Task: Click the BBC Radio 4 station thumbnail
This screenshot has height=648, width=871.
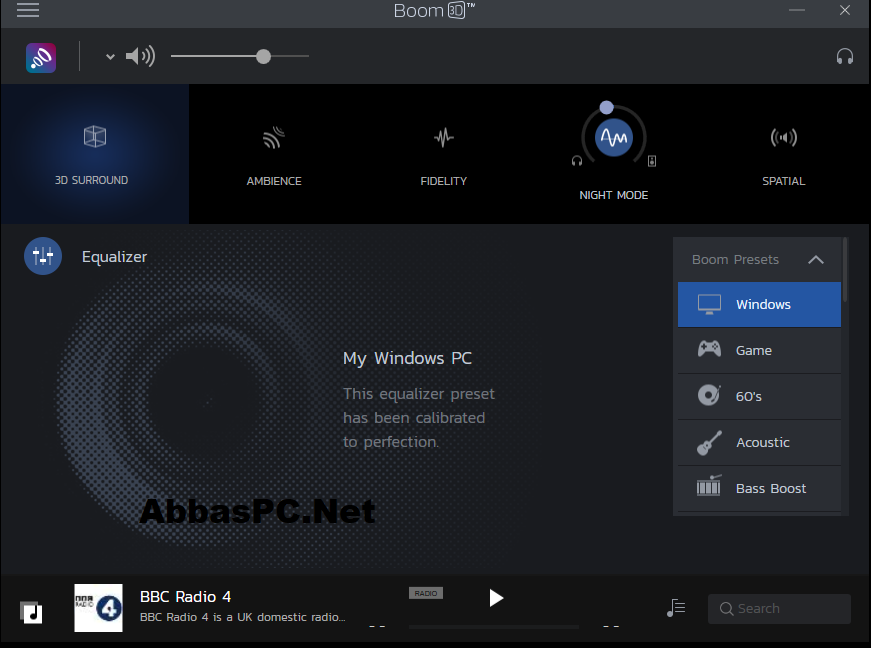Action: (98, 607)
